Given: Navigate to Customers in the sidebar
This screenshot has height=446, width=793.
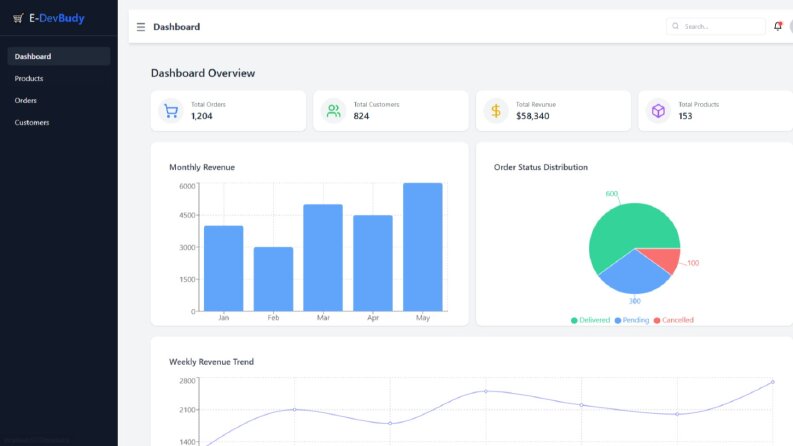Looking at the screenshot, I should (x=59, y=122).
